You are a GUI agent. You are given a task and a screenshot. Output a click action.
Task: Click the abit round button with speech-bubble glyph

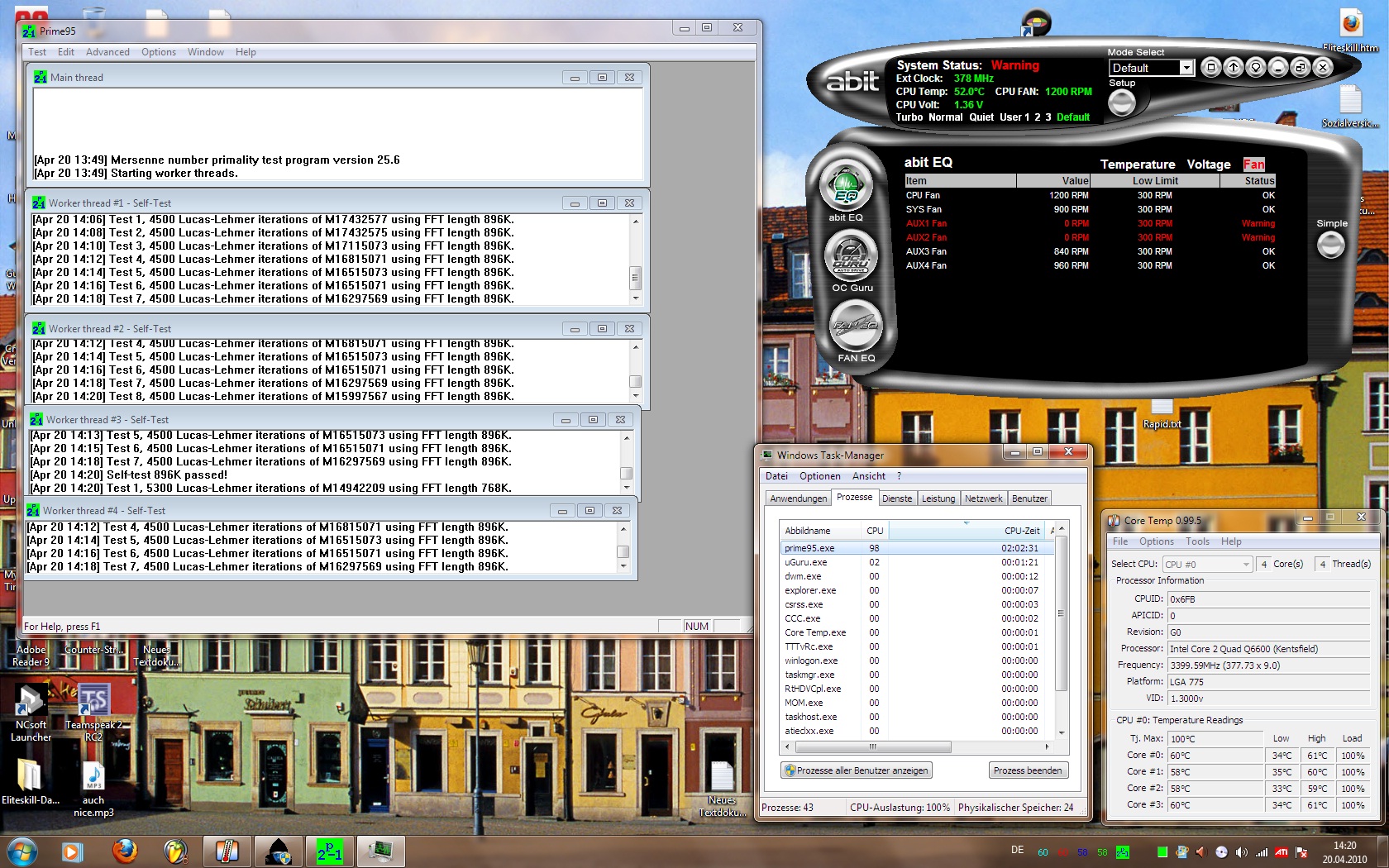[x=1255, y=67]
